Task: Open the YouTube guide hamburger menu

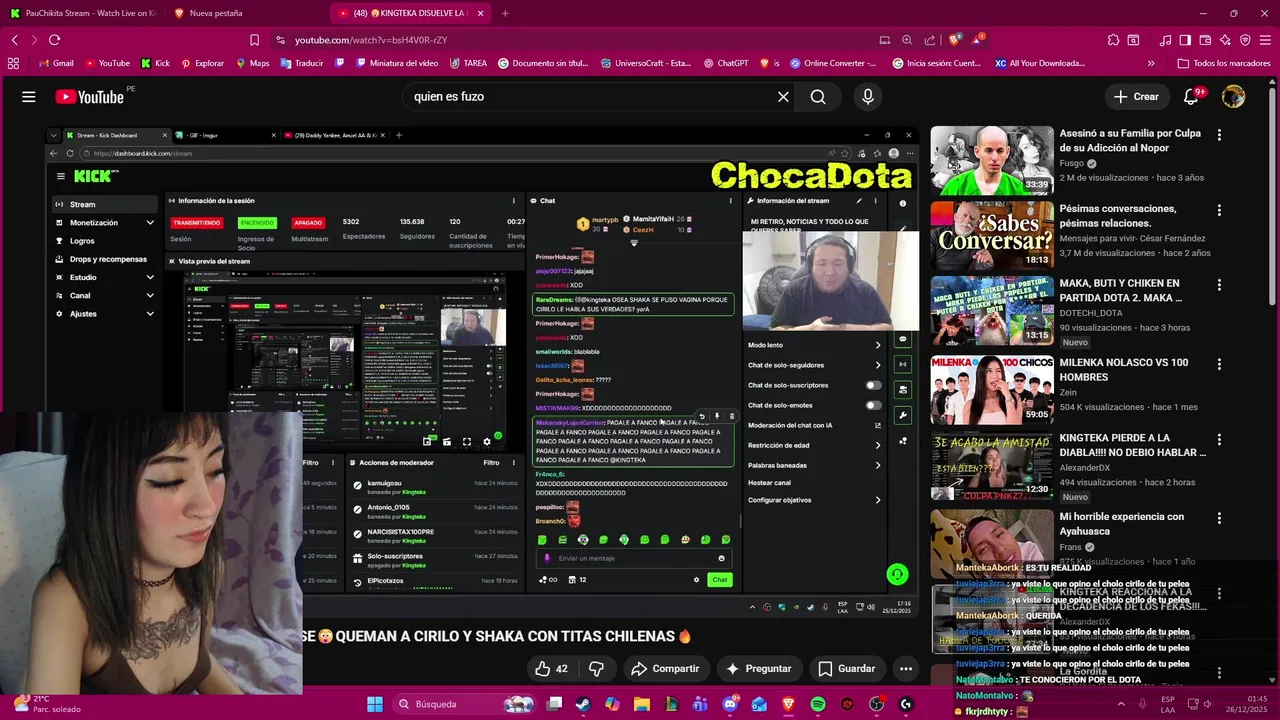Action: point(29,97)
